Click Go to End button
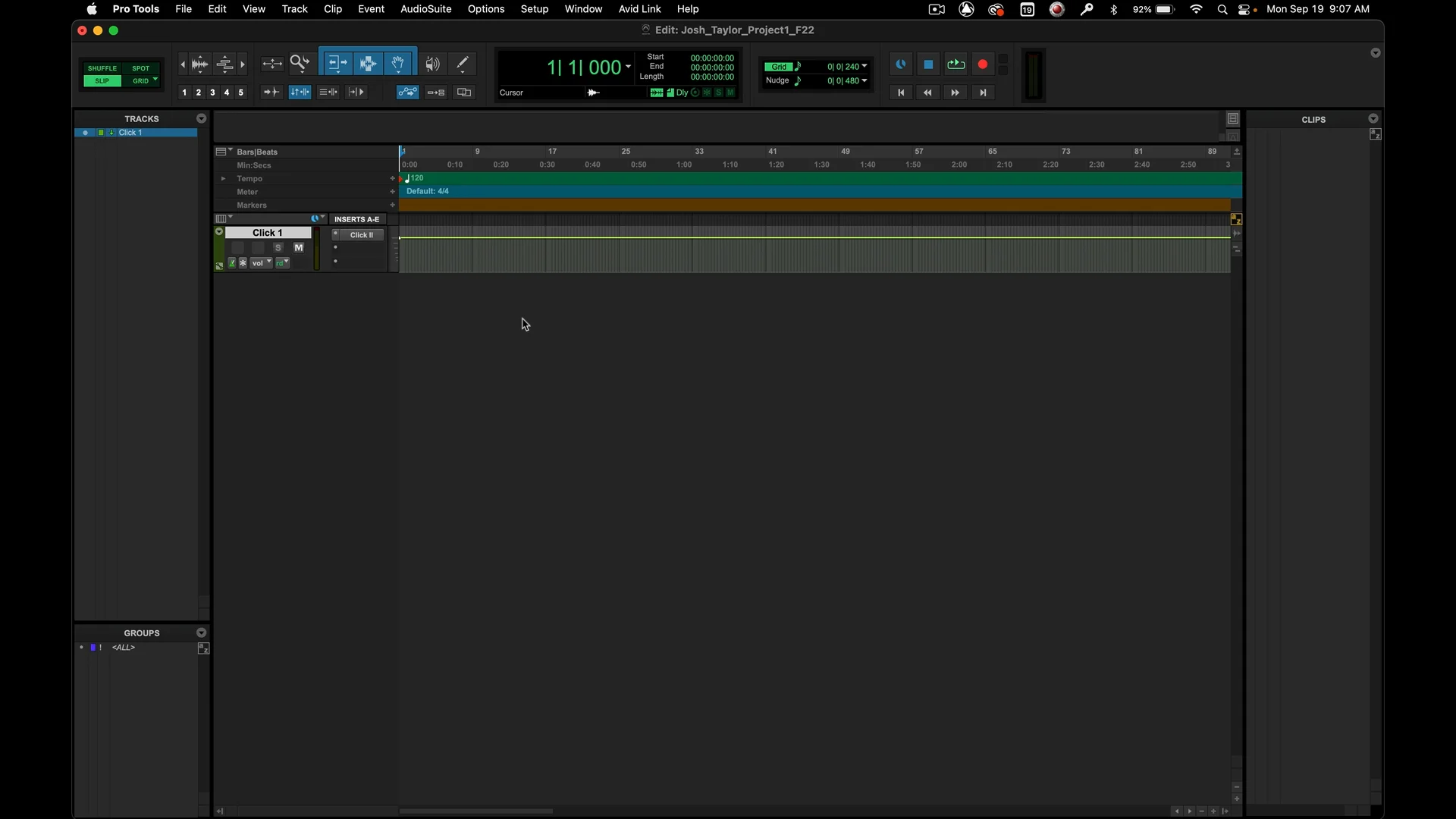The width and height of the screenshot is (1456, 819). [x=983, y=93]
